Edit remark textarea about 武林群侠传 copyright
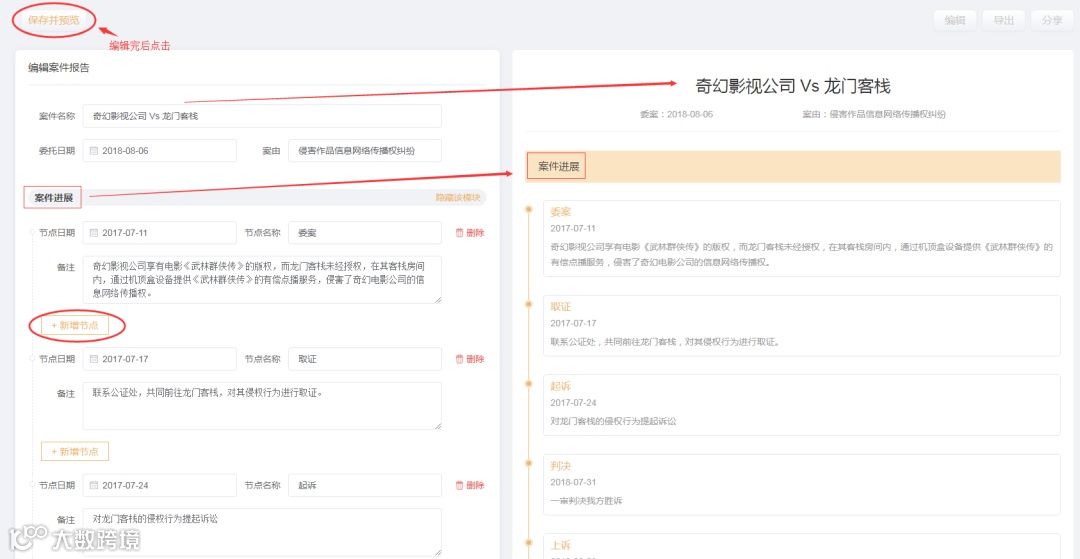 point(262,280)
